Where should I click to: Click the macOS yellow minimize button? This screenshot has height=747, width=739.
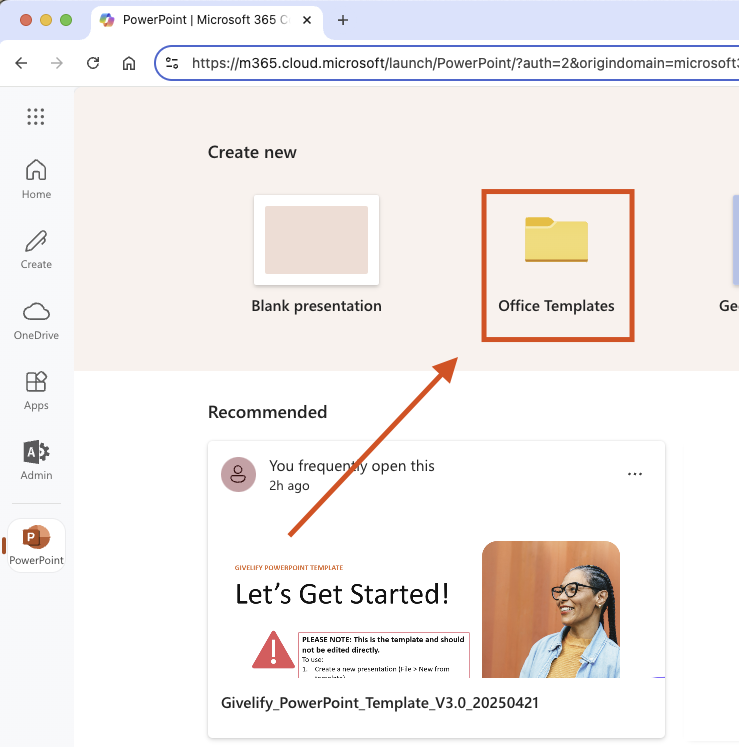pos(46,20)
